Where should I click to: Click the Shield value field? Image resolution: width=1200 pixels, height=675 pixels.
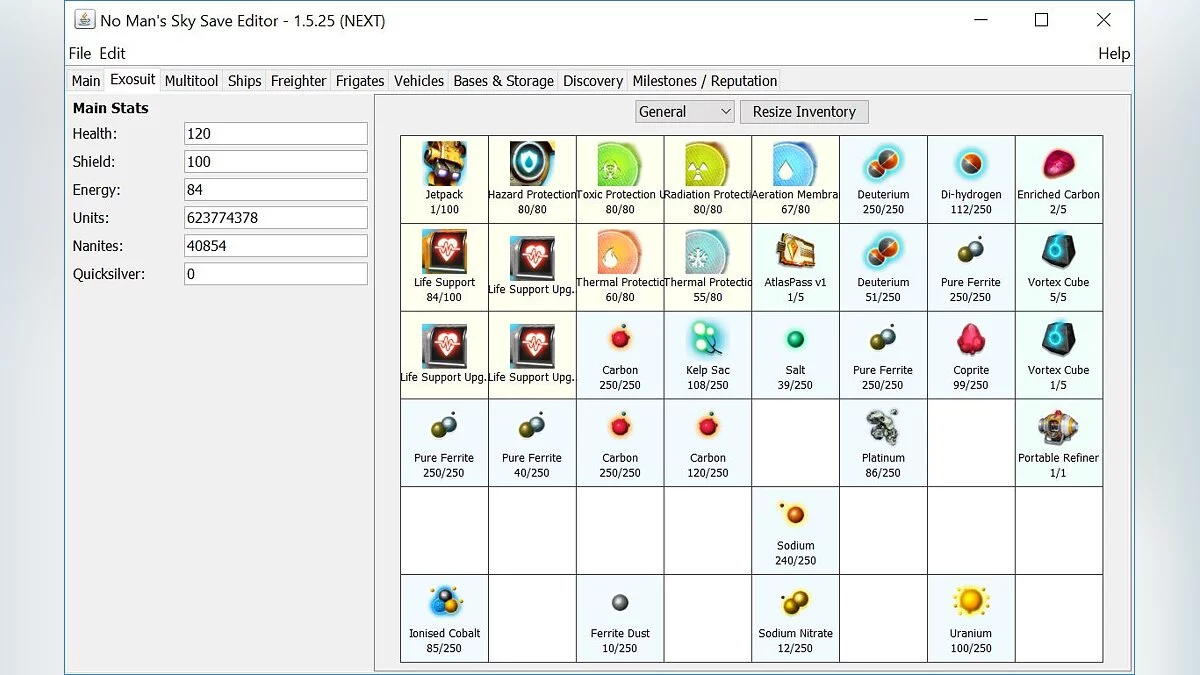[x=276, y=161]
